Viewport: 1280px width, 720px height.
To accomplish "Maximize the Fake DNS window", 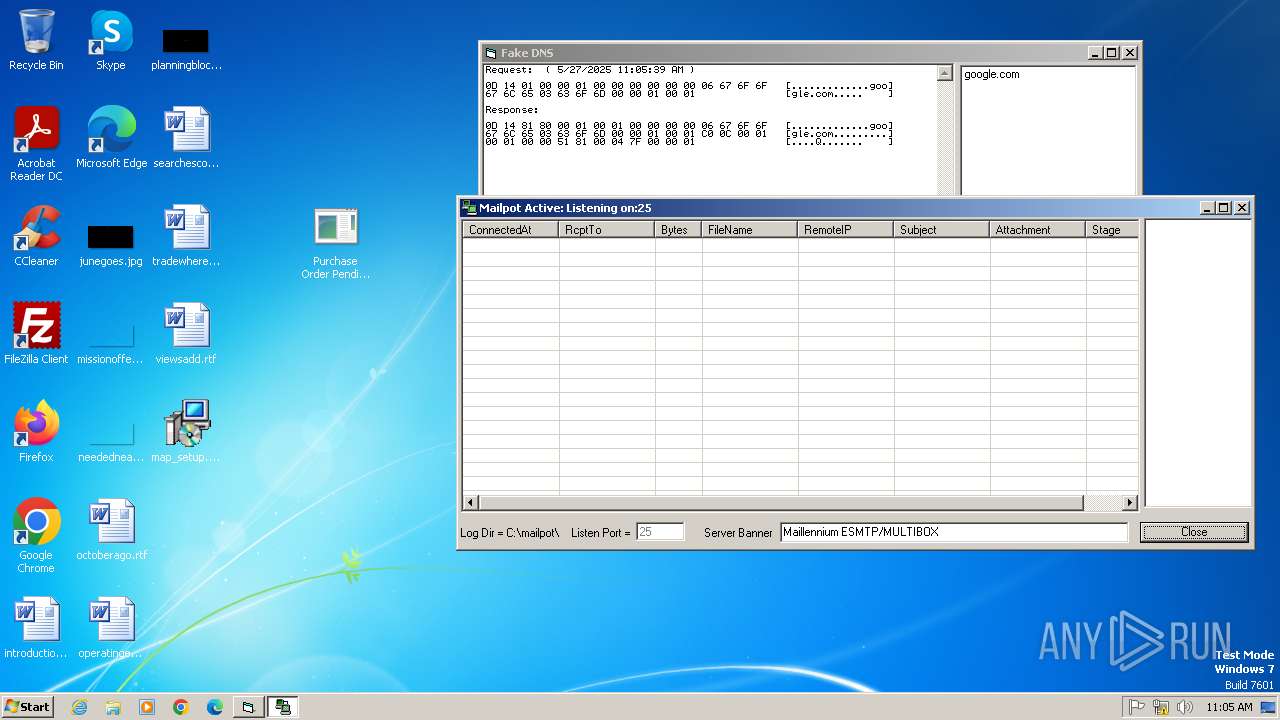I will click(x=1112, y=53).
